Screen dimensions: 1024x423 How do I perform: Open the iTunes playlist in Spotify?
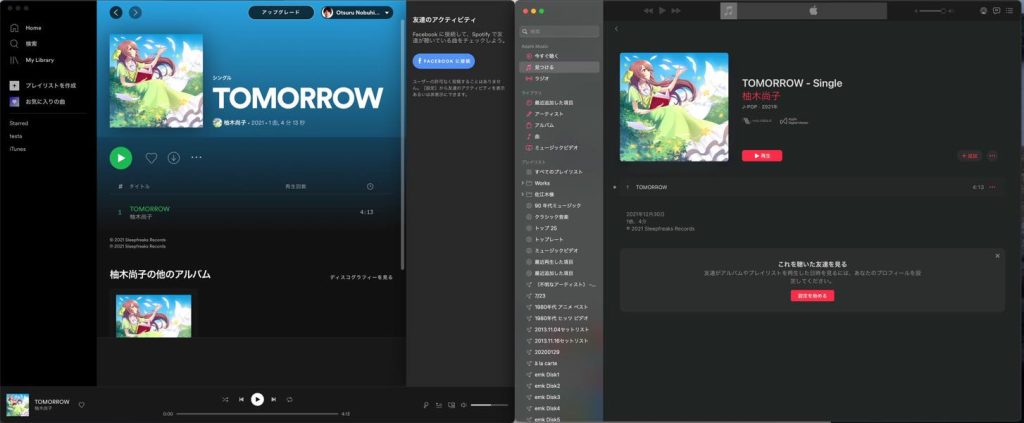point(18,149)
